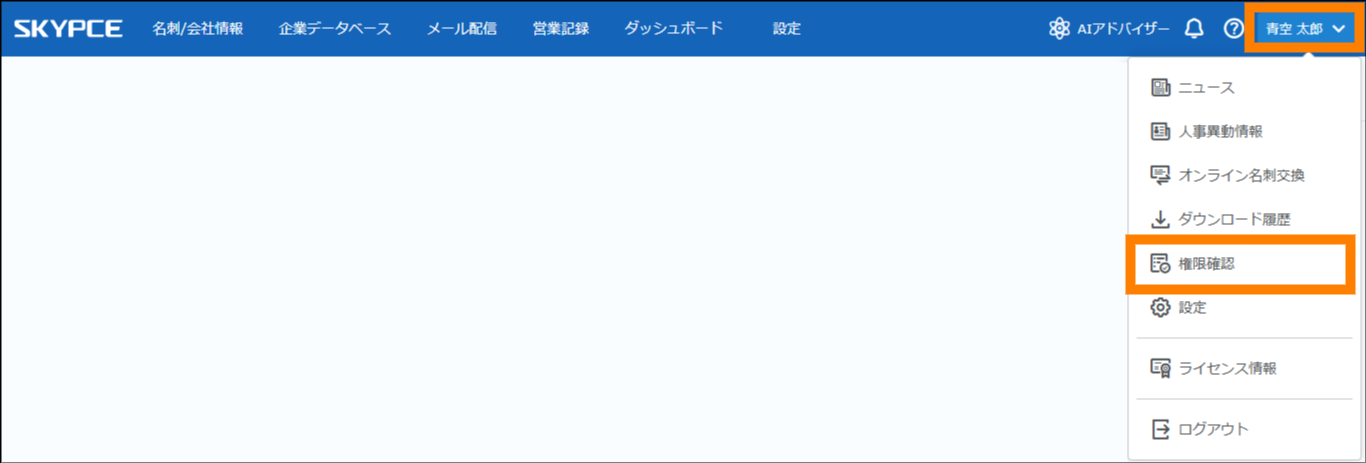Open the 企業データベース menu
This screenshot has width=1366, height=463.
[335, 28]
